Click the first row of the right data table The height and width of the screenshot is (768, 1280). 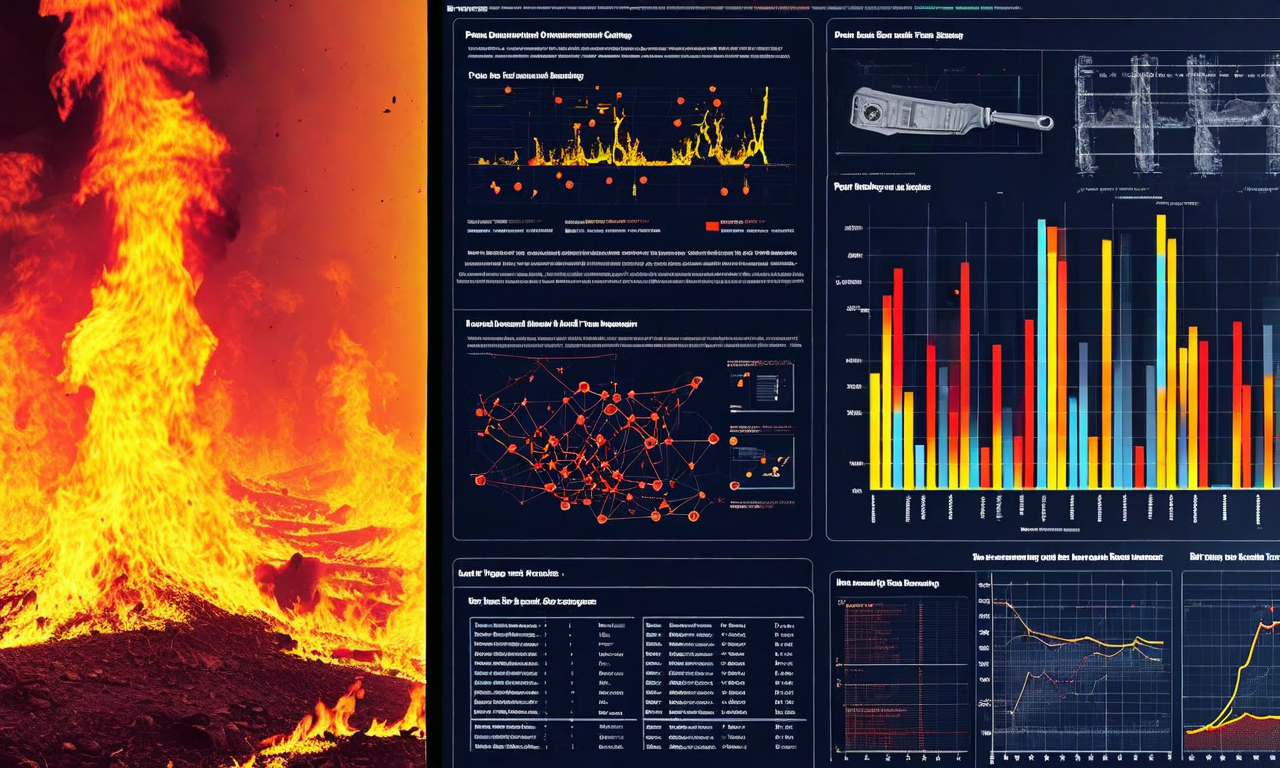coord(722,623)
